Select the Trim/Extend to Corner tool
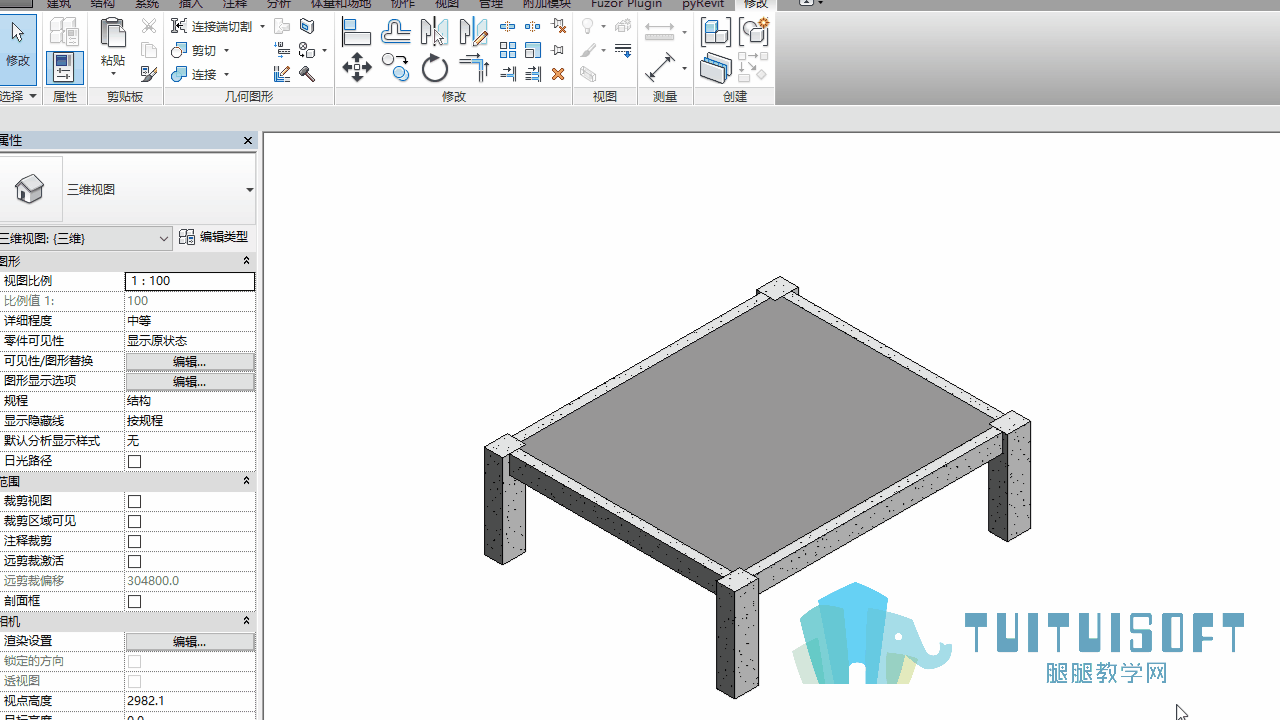Viewport: 1280px width, 720px height. [473, 68]
